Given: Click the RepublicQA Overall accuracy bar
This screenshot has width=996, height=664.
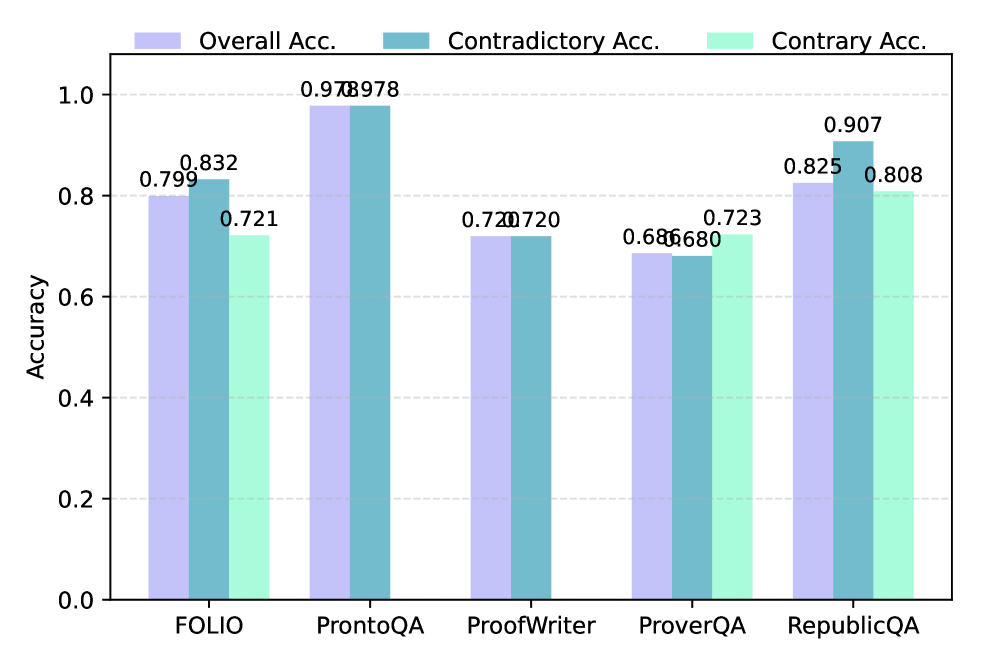Looking at the screenshot, I should point(813,391).
